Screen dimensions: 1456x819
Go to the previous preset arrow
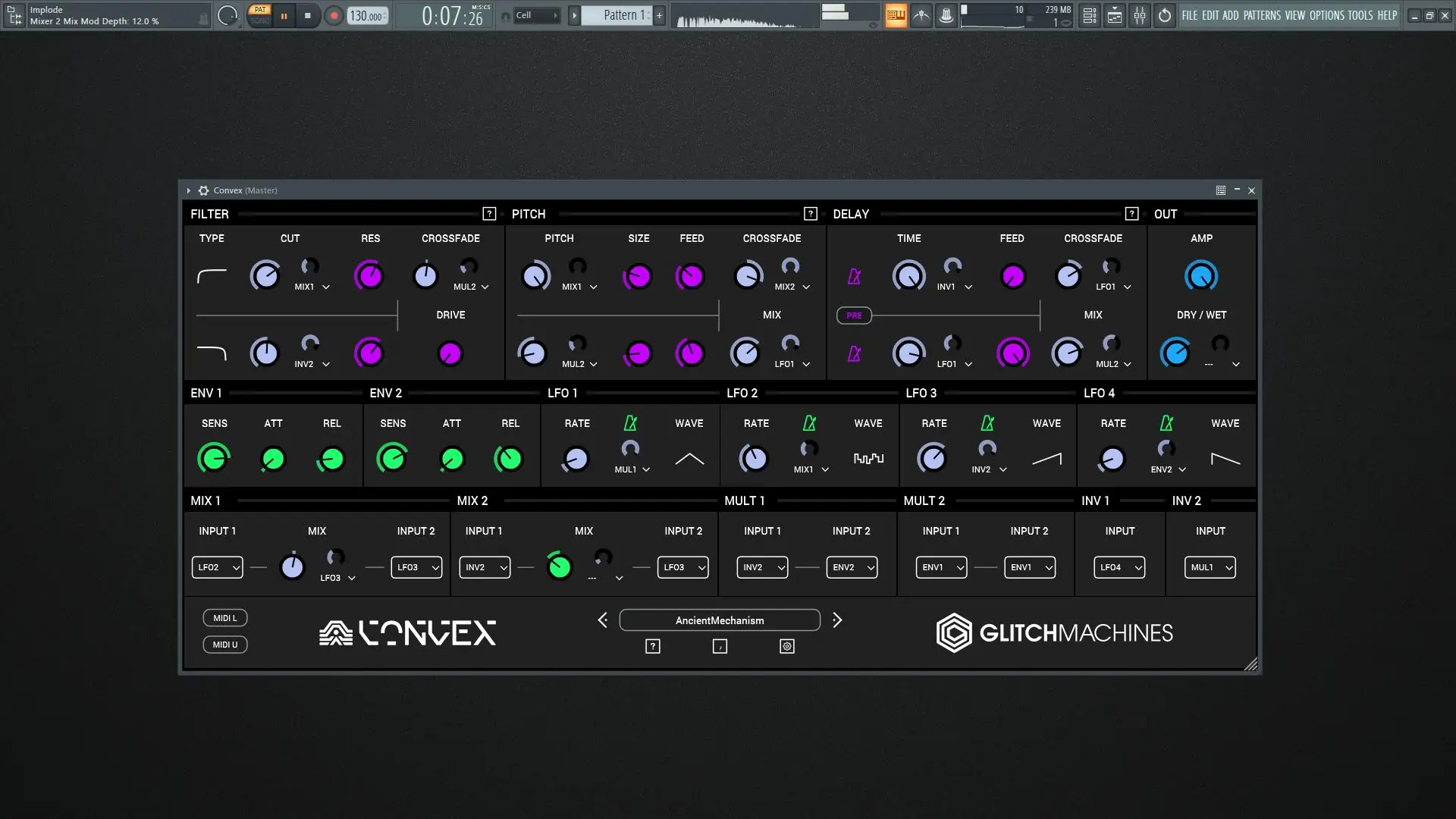(603, 620)
